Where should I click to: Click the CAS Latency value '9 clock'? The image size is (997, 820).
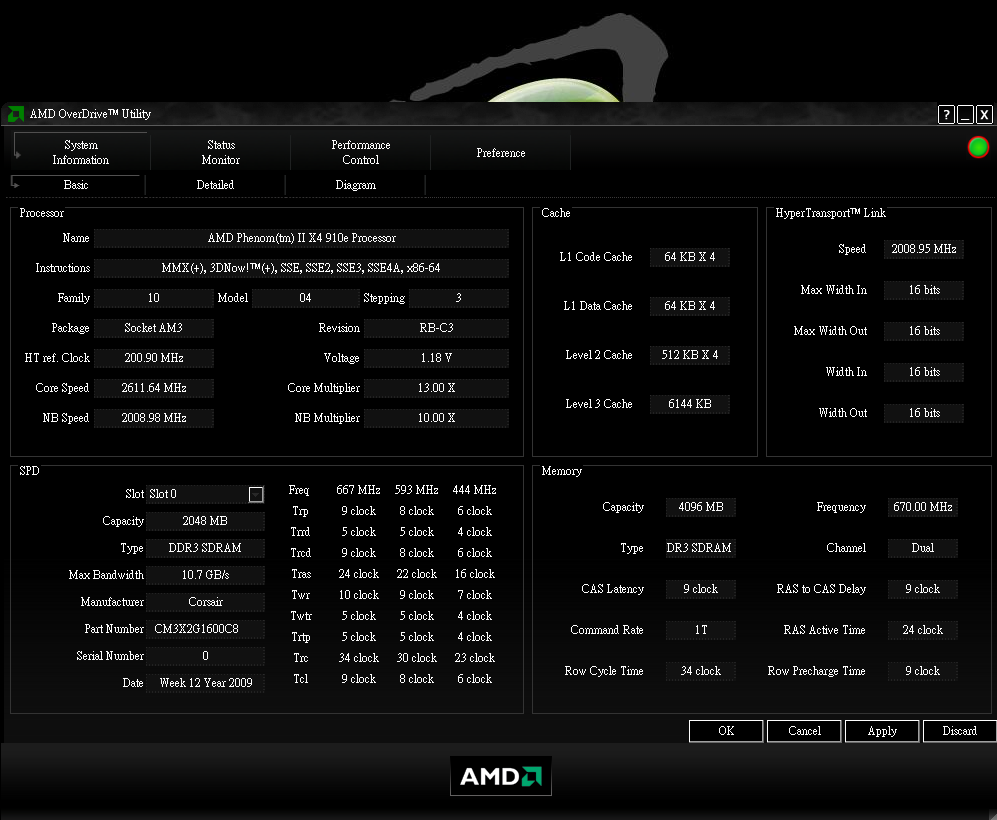pos(701,589)
